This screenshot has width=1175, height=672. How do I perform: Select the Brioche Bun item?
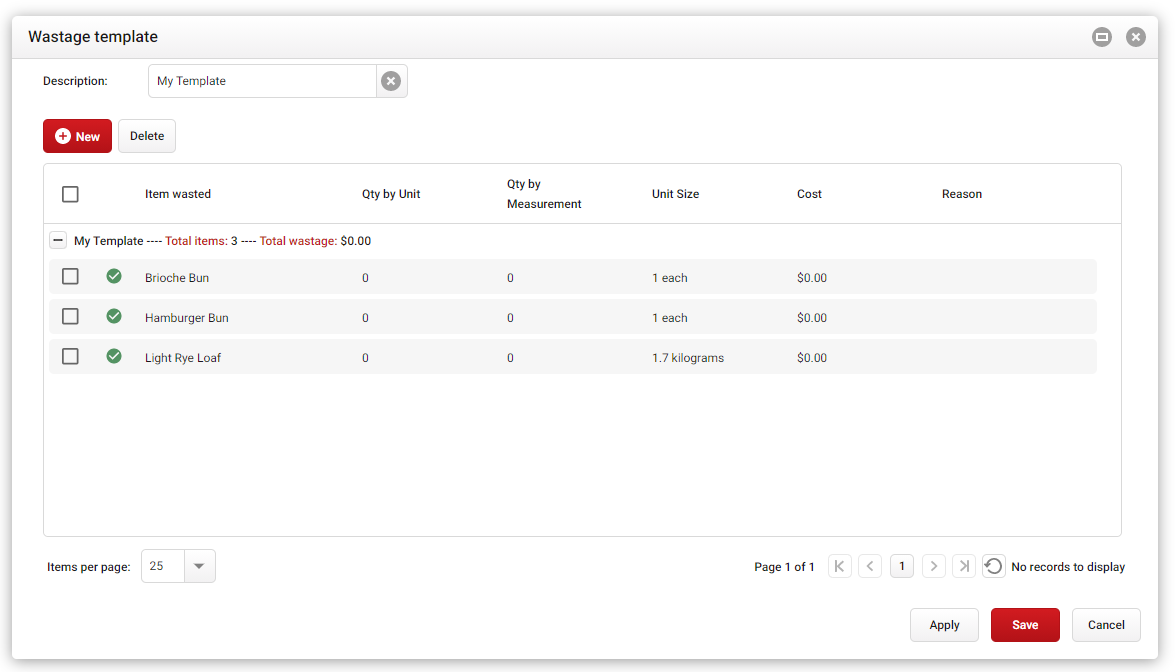coord(177,277)
